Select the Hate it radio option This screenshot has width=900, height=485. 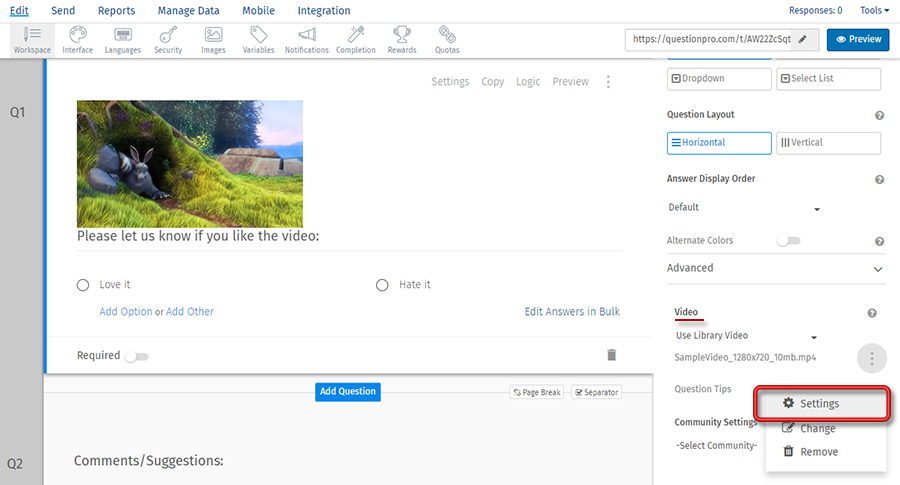click(382, 285)
